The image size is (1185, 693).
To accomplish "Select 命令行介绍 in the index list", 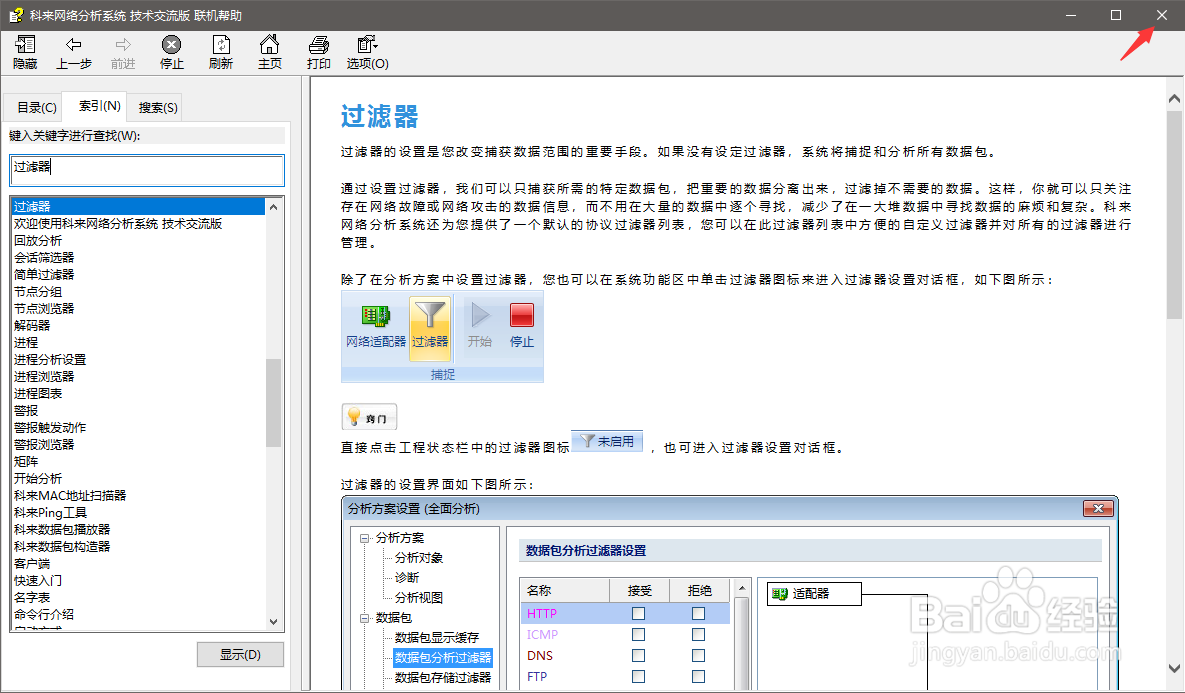I will (44, 614).
